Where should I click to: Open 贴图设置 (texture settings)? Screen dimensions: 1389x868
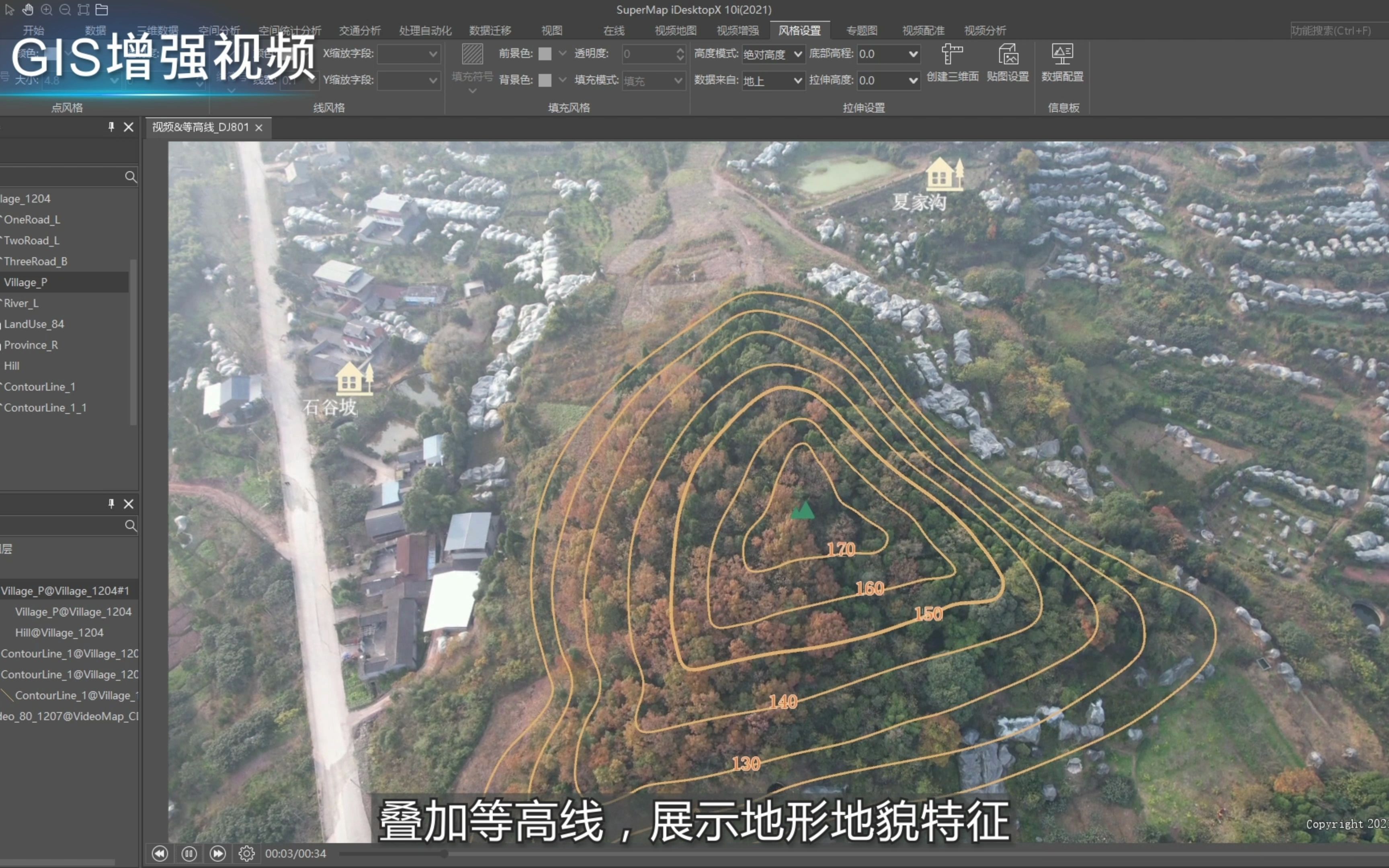[1008, 61]
